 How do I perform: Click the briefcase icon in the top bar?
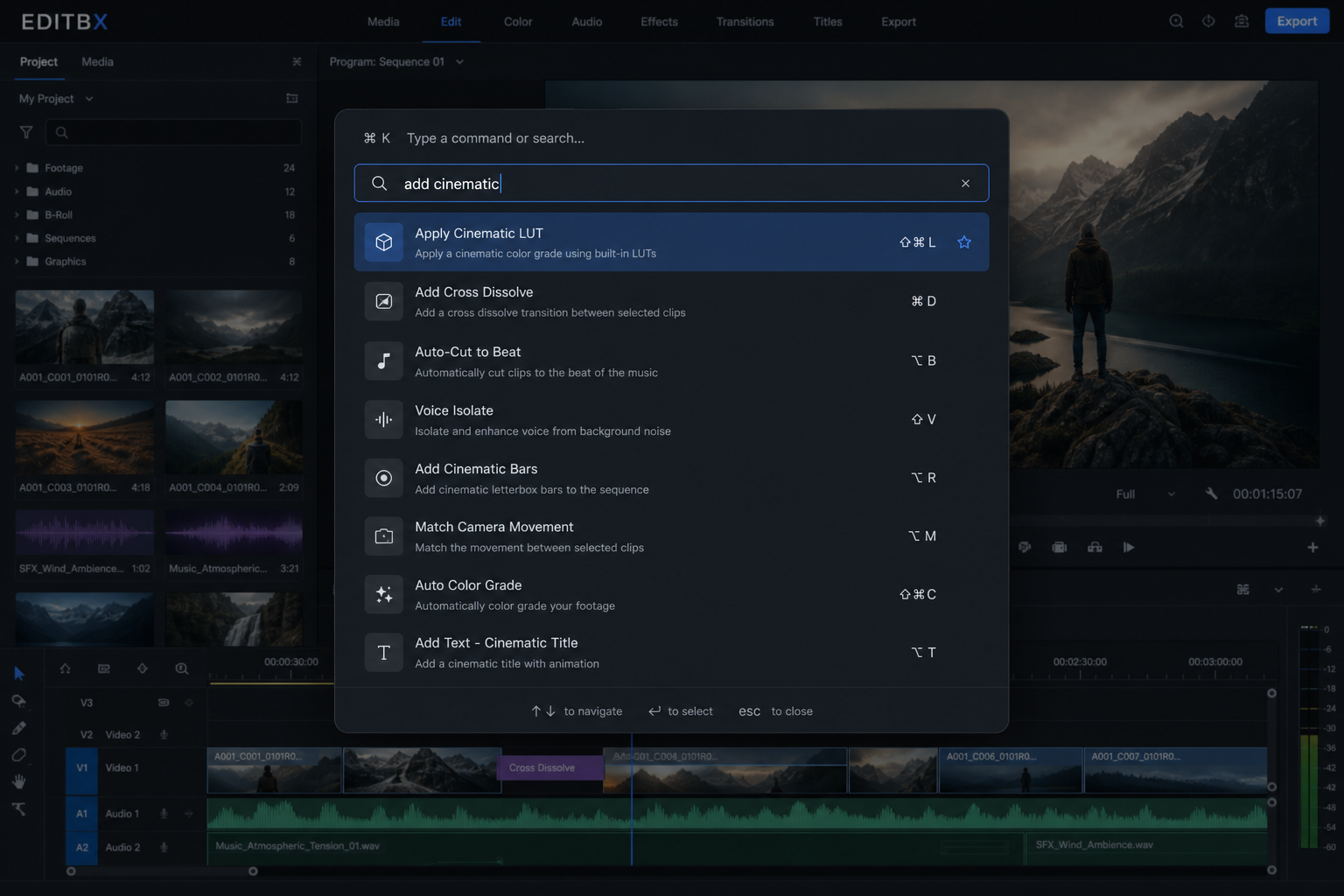1241,21
